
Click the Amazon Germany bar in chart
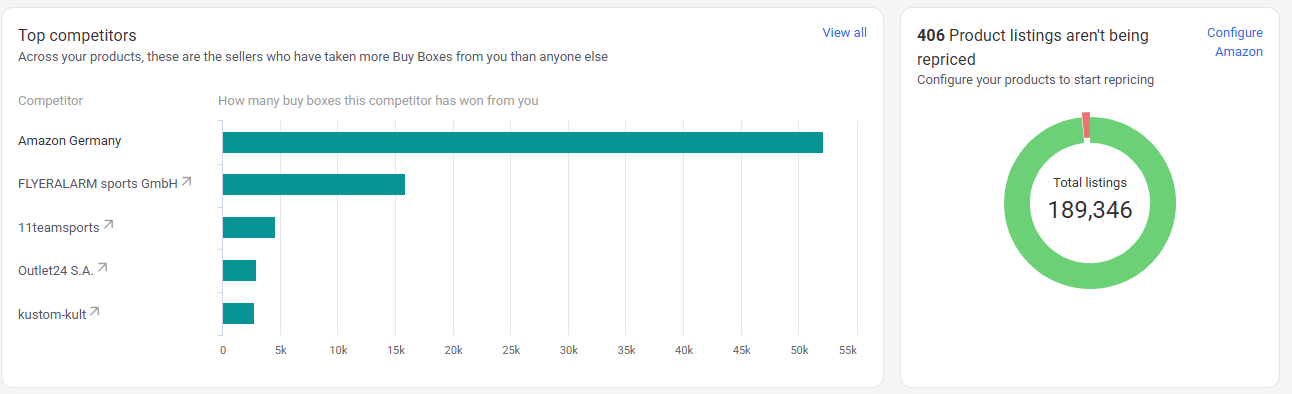click(x=522, y=142)
